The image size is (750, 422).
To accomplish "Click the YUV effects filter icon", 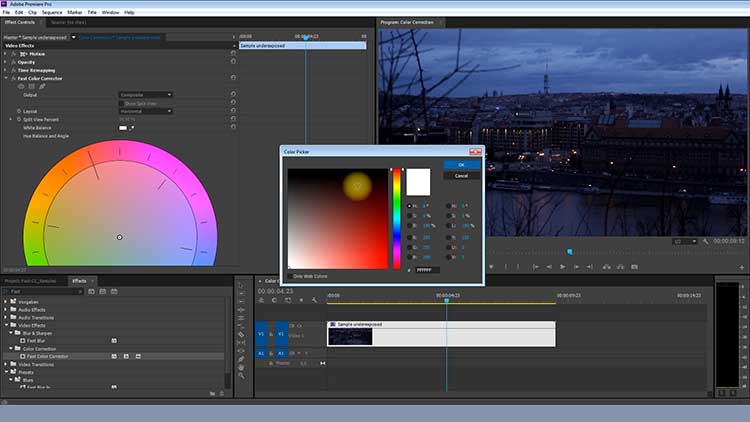I will (x=114, y=291).
